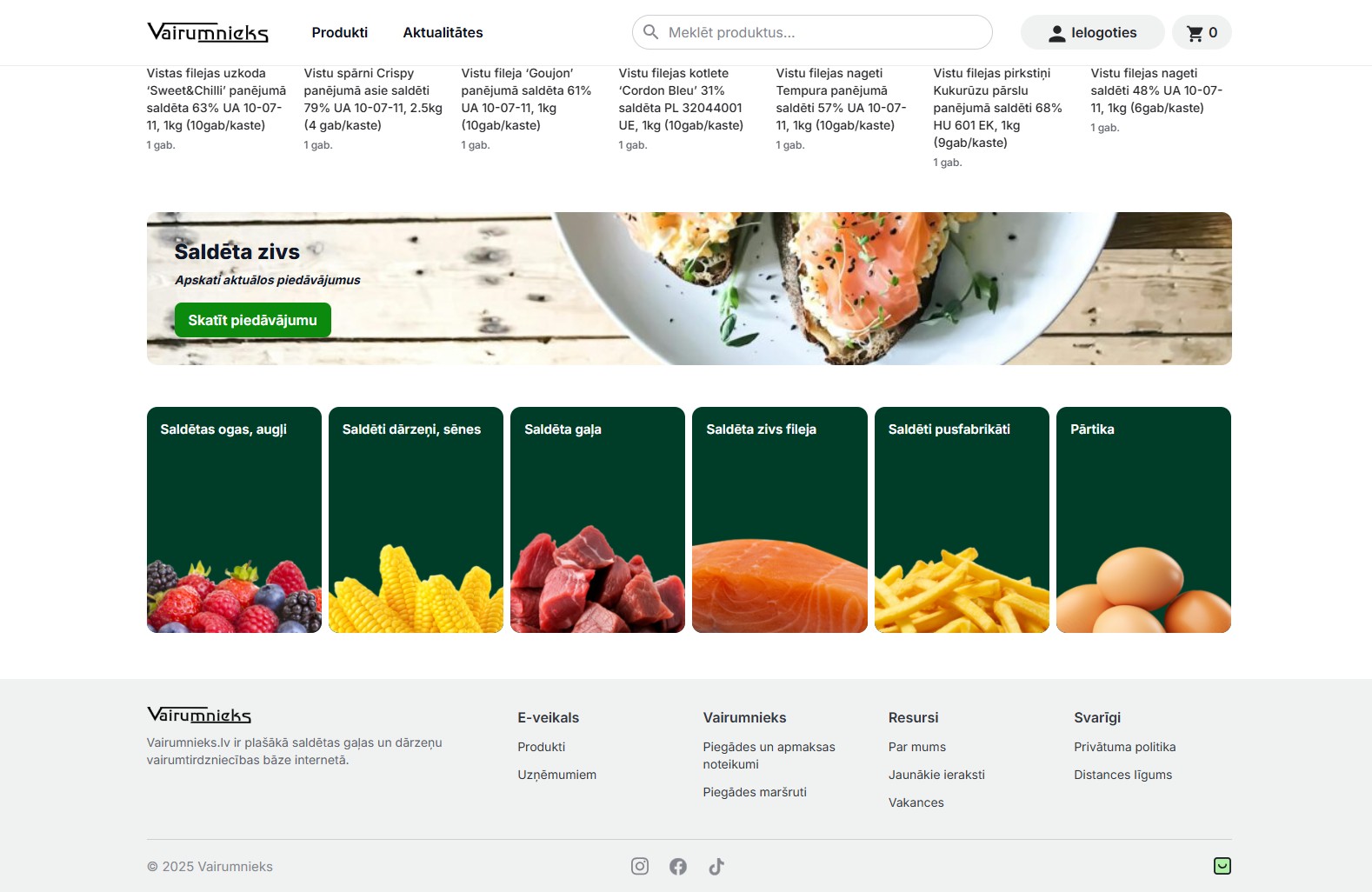Click the user icon beside Ielogoties
Image resolution: width=1372 pixels, height=892 pixels.
pyautogui.click(x=1056, y=33)
